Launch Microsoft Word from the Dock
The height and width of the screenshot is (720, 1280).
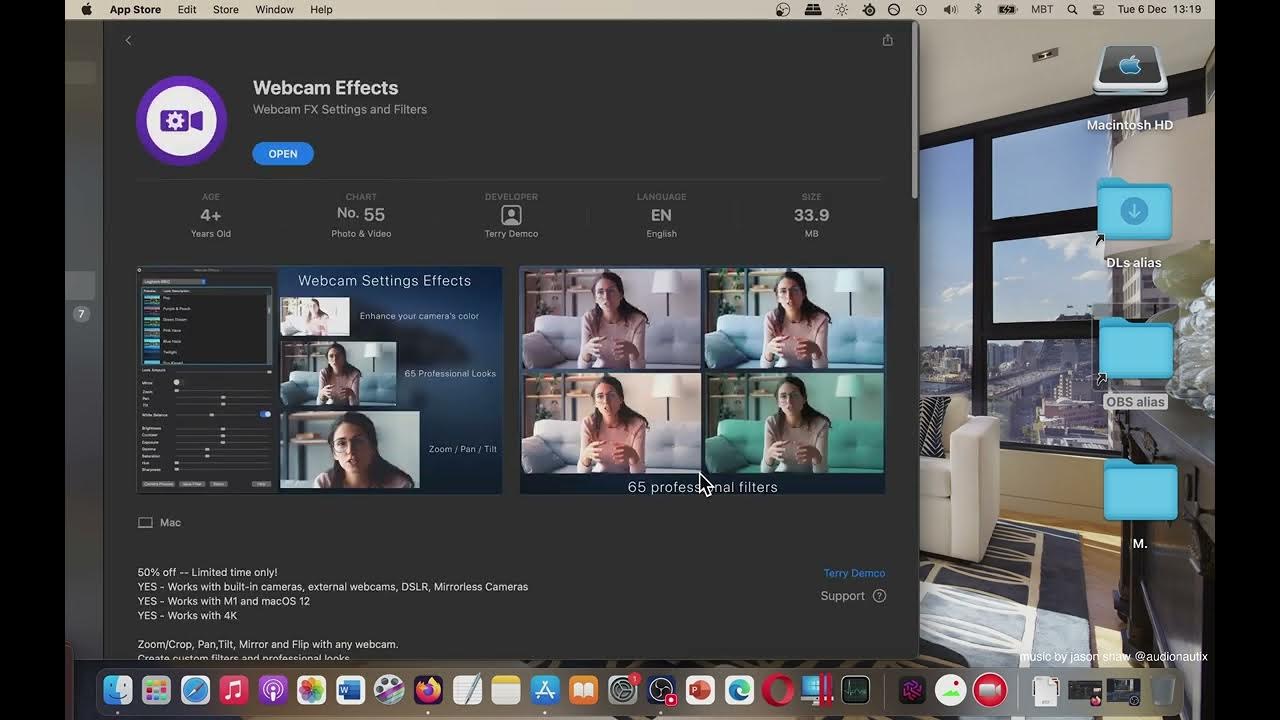350,690
